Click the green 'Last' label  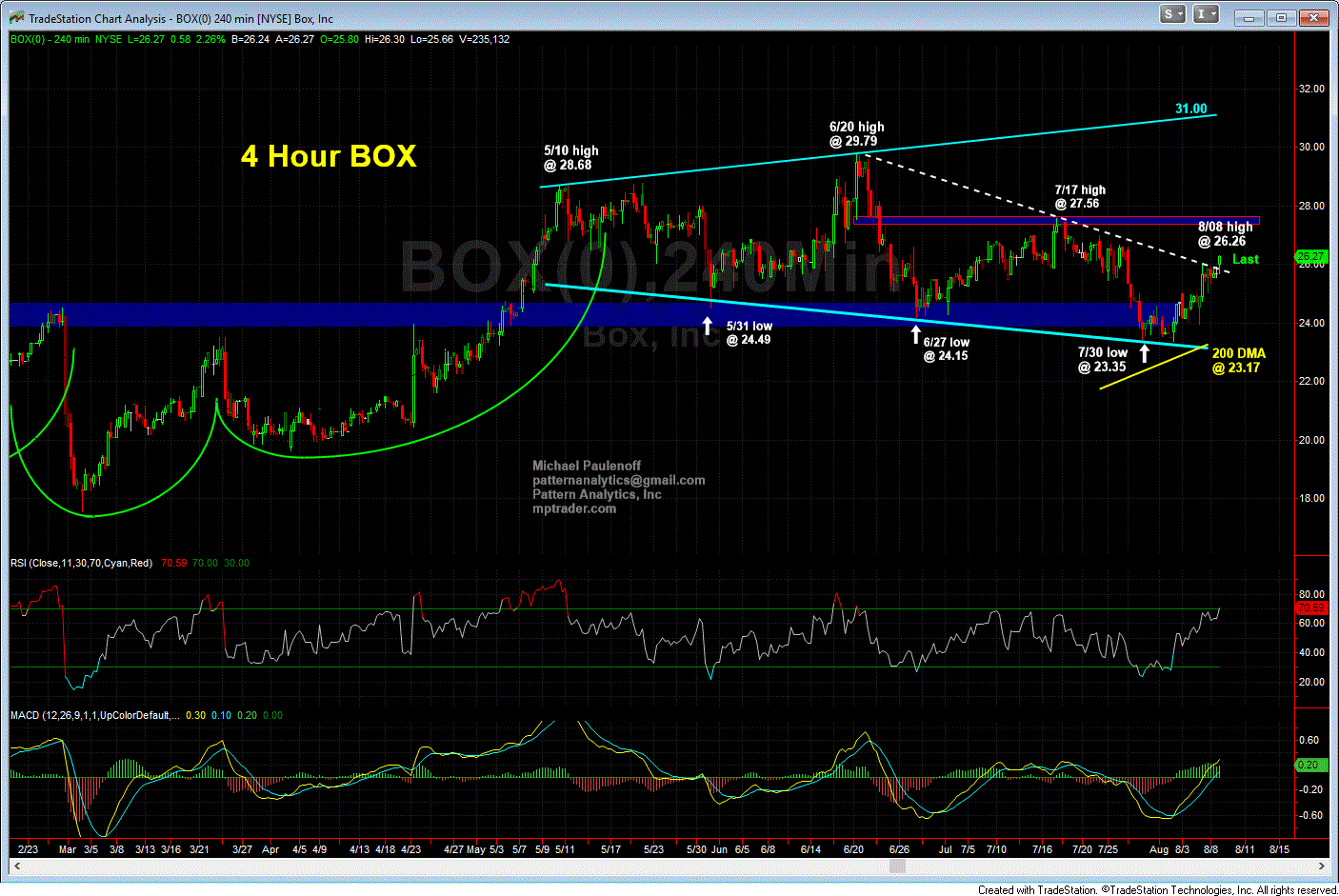click(1245, 259)
